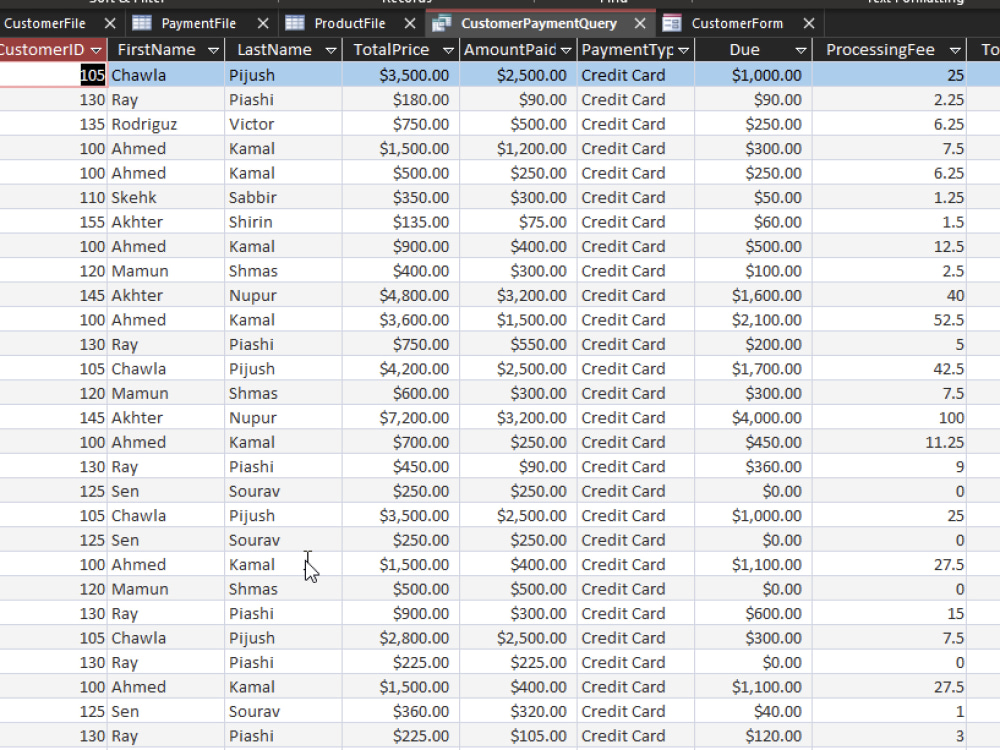
Task: Select the FirstName column header
Action: 166,50
